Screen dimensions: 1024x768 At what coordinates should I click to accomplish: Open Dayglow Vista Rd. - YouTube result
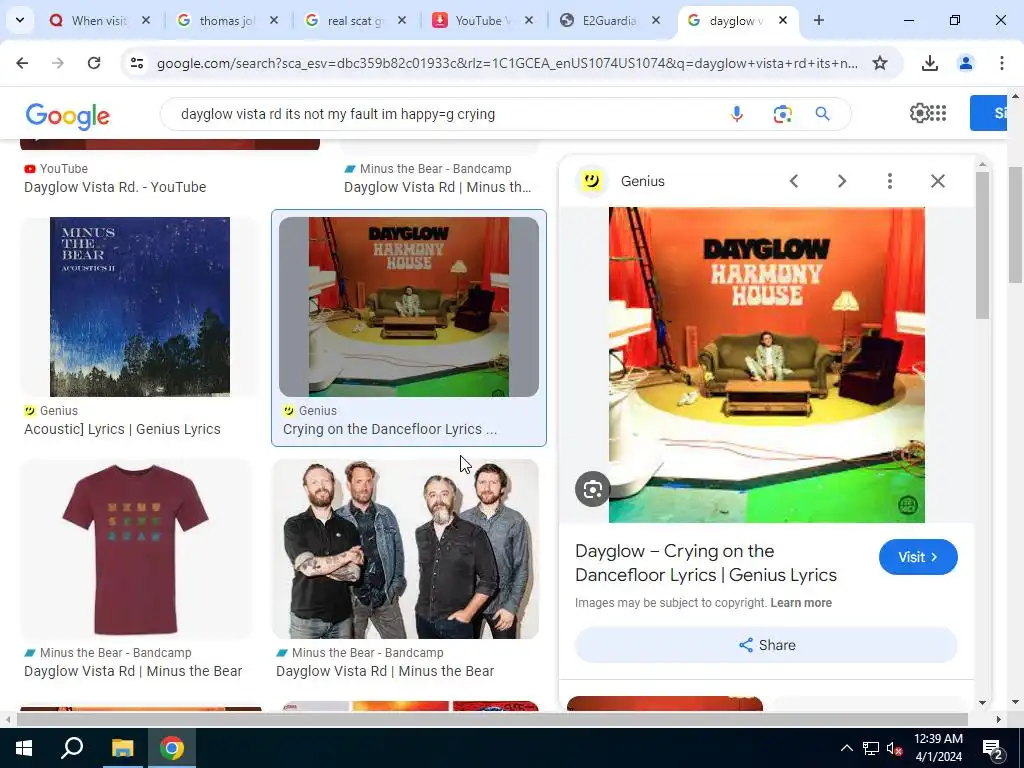pyautogui.click(x=115, y=187)
